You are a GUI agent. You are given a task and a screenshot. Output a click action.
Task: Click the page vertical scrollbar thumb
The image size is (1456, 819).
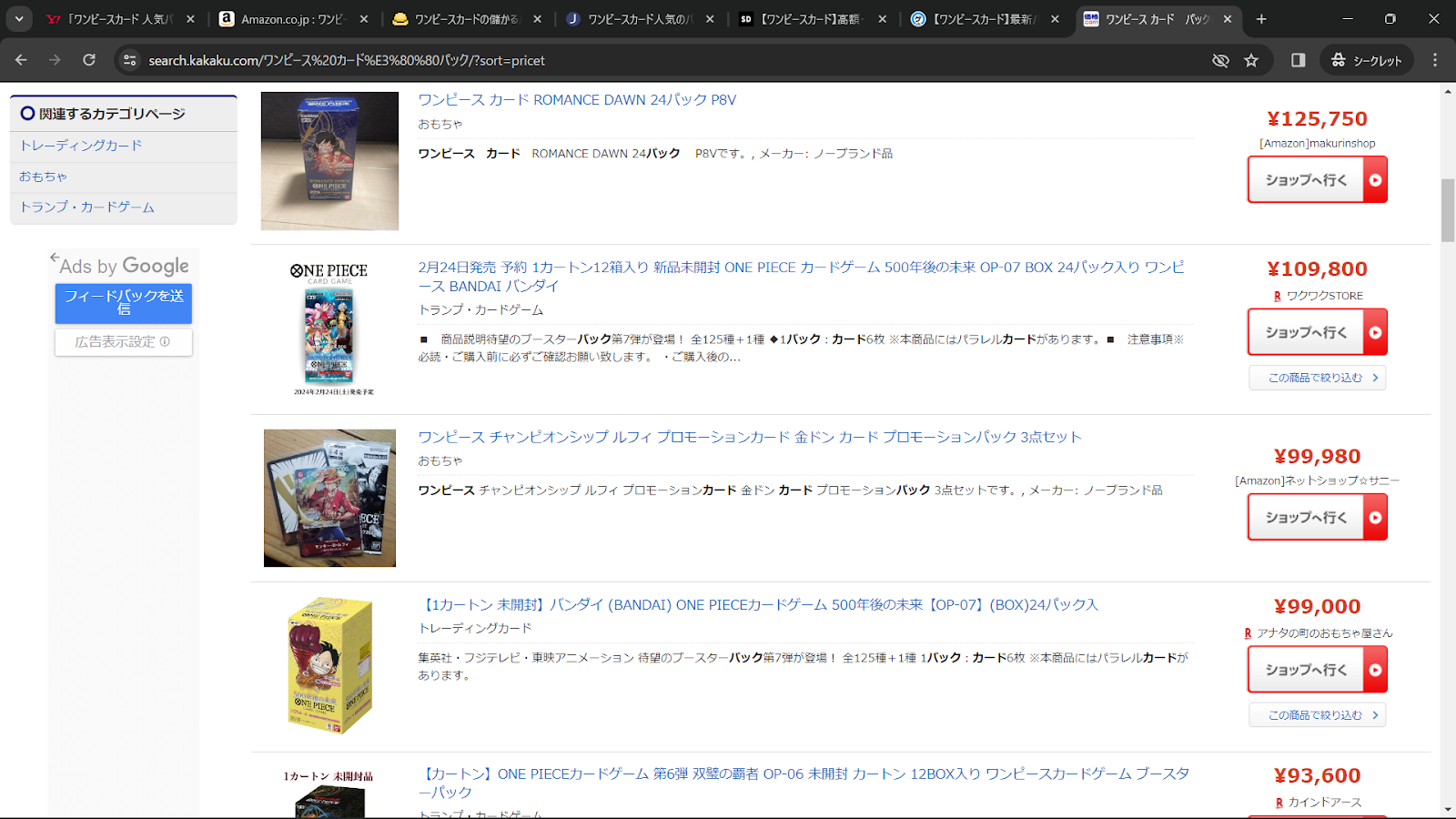1448,210
